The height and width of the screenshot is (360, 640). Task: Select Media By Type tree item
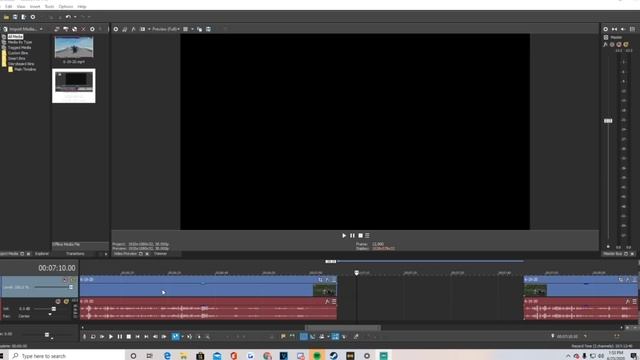point(20,42)
